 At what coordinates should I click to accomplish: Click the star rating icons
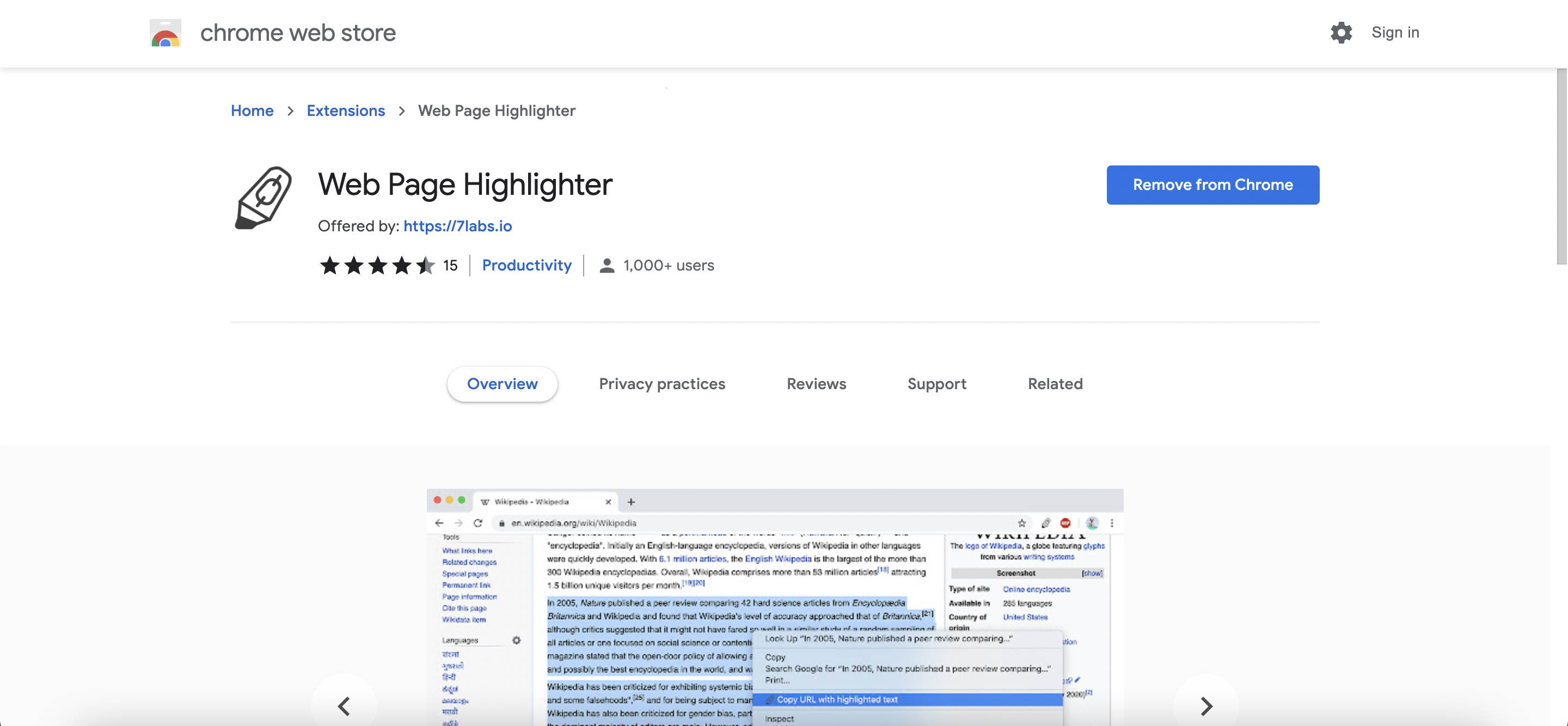coord(377,266)
